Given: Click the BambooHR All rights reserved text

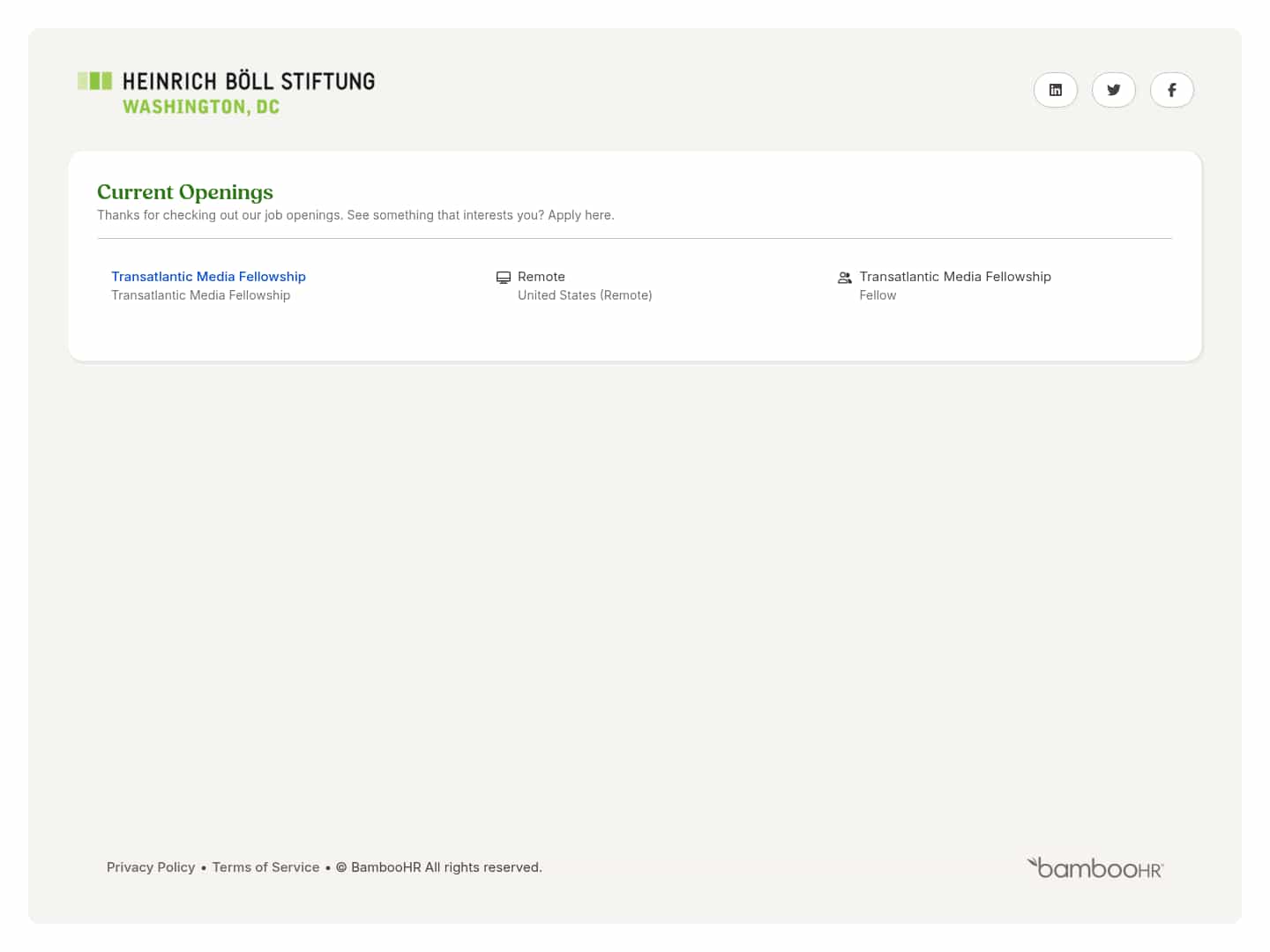Looking at the screenshot, I should [445, 867].
